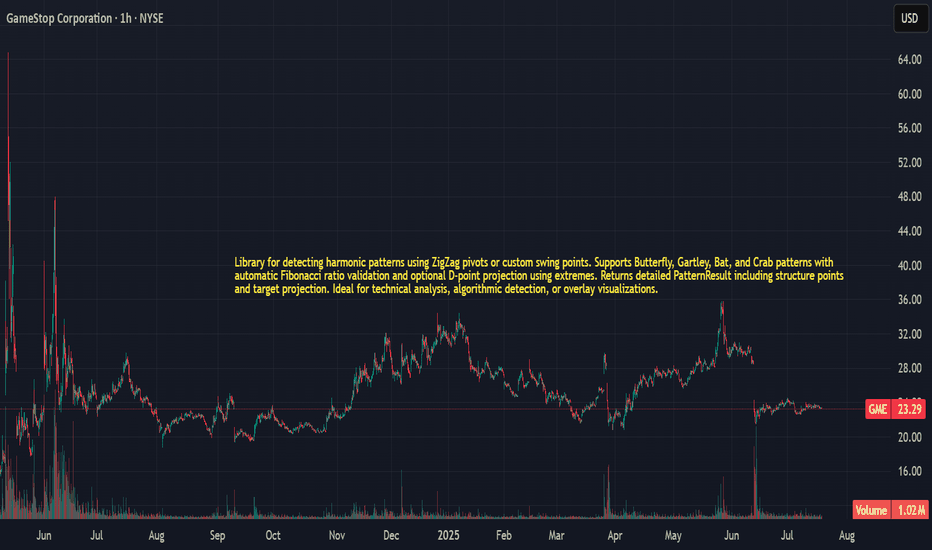
Task: Click the Nov time axis label
Action: point(336,535)
